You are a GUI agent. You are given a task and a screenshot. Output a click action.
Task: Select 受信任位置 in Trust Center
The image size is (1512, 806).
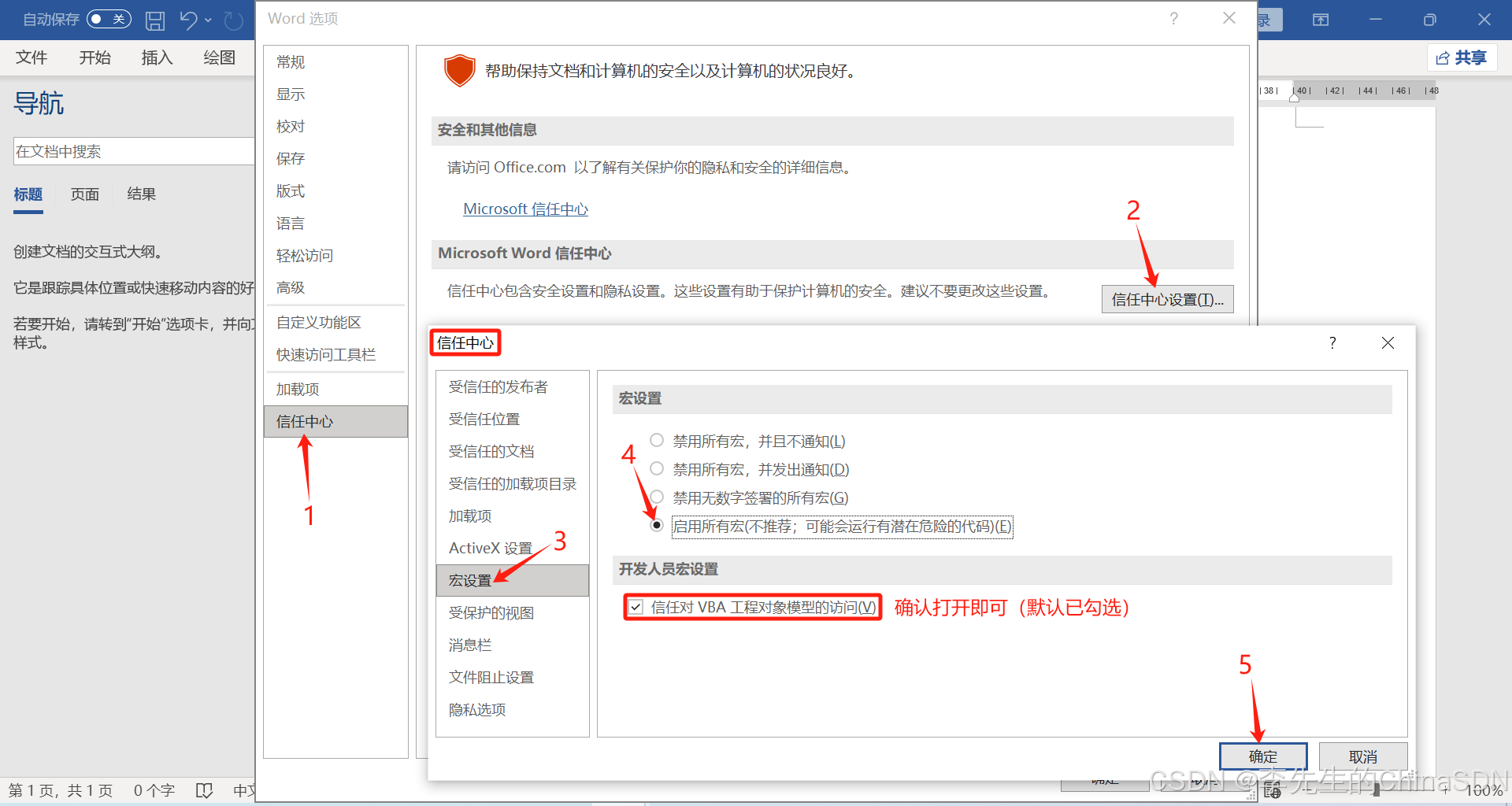(512, 419)
